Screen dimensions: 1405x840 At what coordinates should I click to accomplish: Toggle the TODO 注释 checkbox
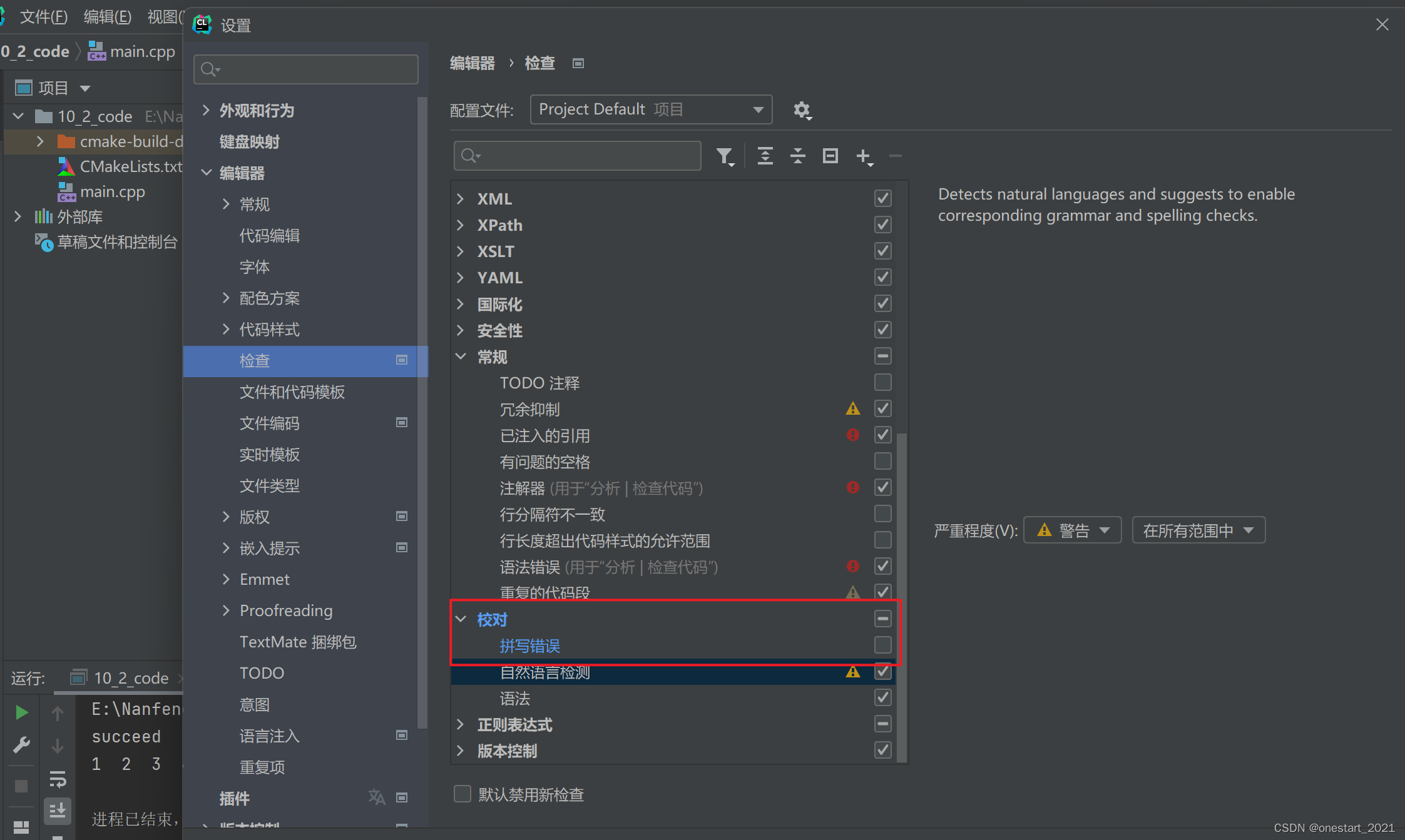coord(882,382)
